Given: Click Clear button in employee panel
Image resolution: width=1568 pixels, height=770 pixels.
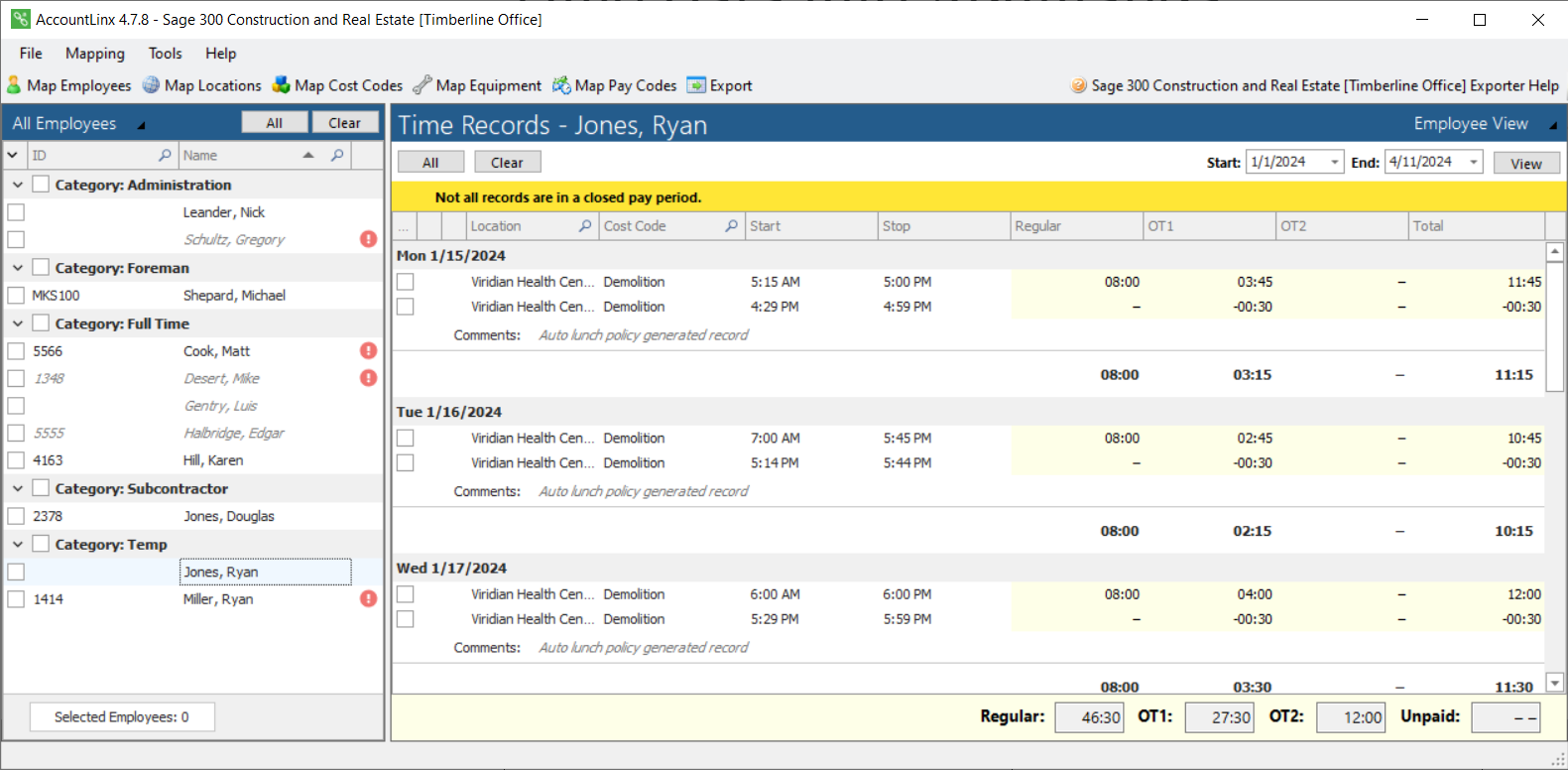Looking at the screenshot, I should 345,123.
